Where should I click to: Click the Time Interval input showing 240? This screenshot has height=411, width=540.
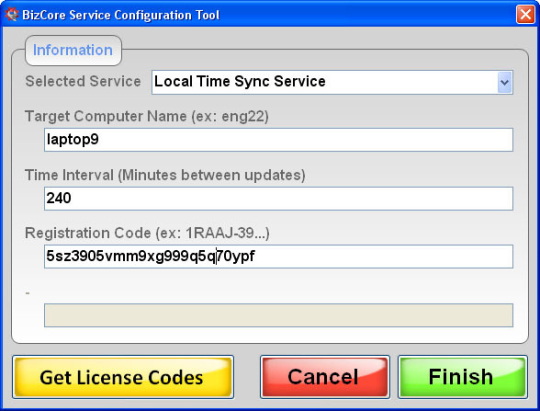coord(278,198)
